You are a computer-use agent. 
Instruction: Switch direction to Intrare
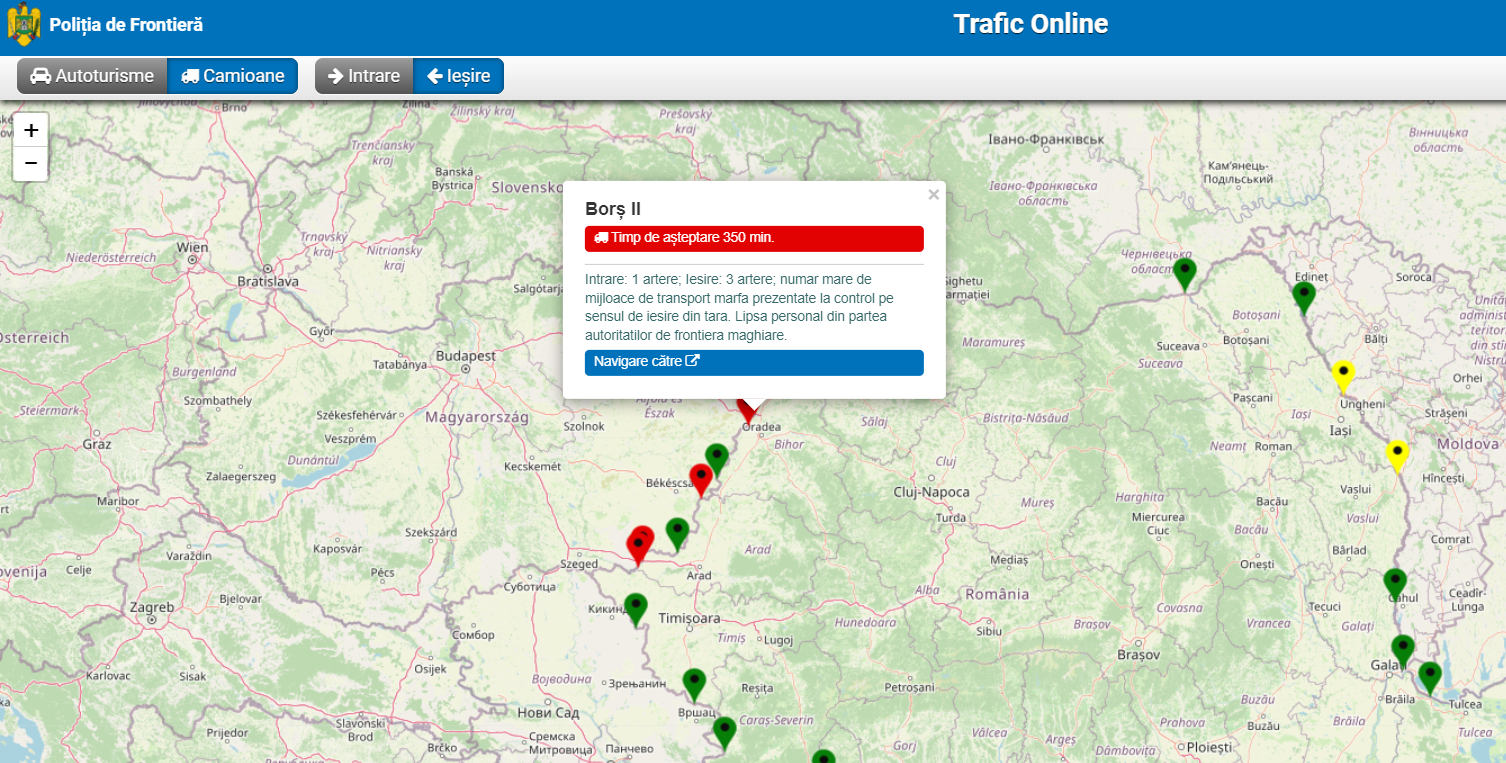point(364,76)
